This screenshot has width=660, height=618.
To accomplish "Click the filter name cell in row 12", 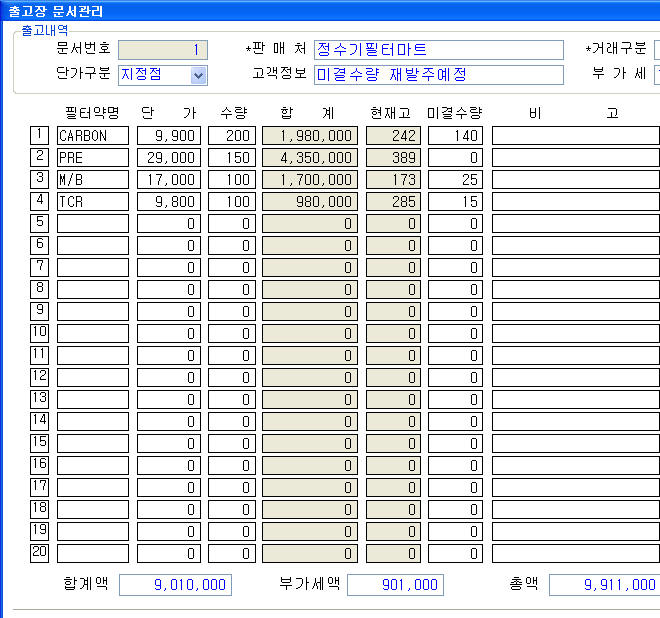I will coord(93,377).
